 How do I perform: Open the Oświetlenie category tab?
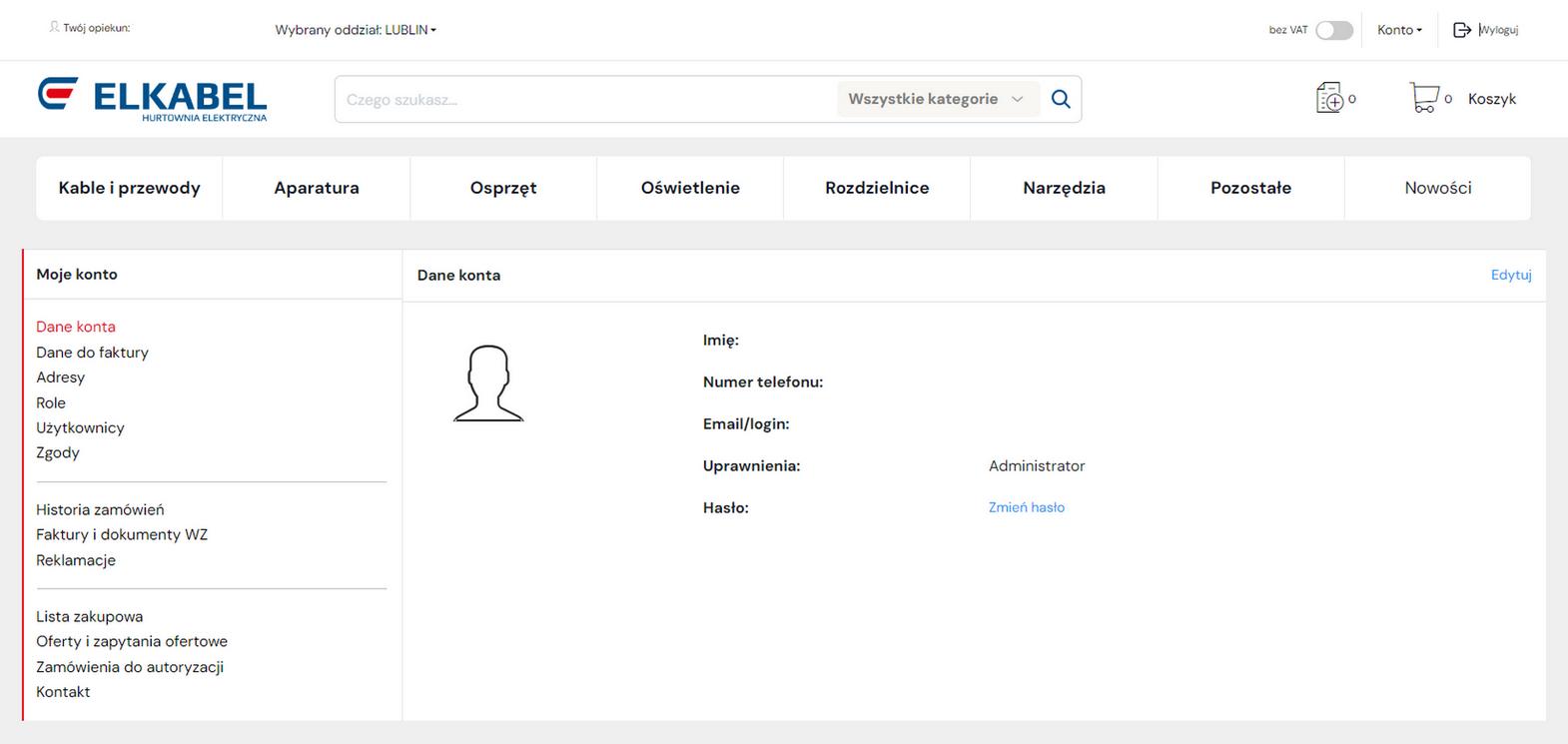tap(690, 188)
